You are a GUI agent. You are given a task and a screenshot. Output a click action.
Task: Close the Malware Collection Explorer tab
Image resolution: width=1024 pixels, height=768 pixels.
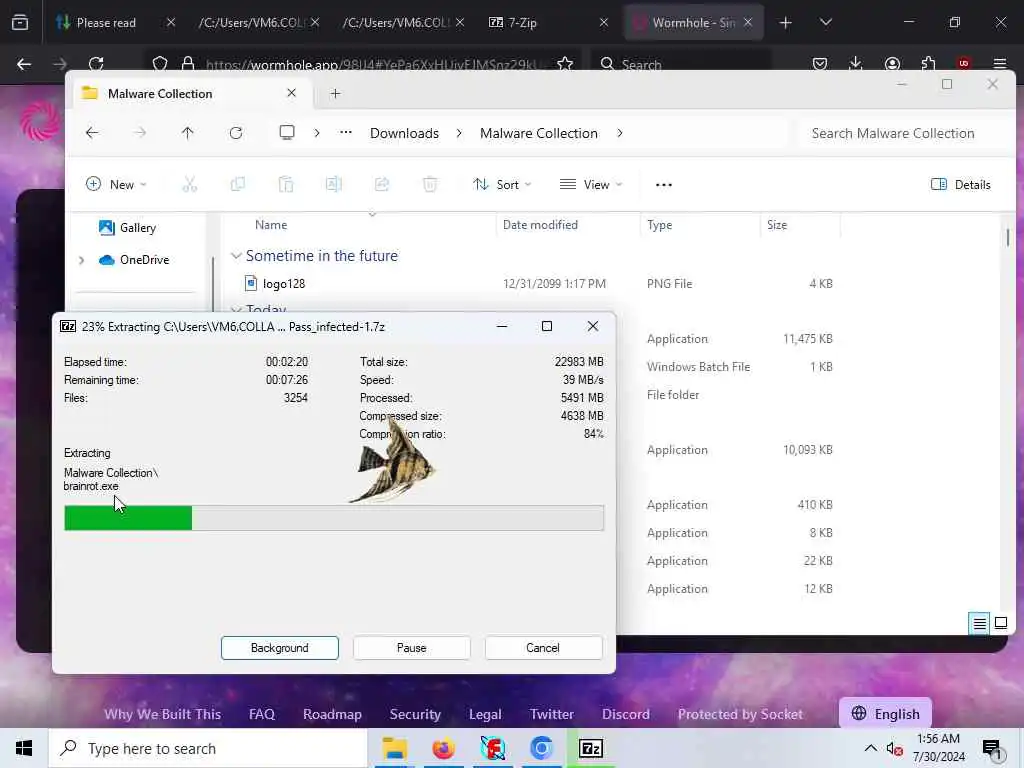pyautogui.click(x=291, y=93)
